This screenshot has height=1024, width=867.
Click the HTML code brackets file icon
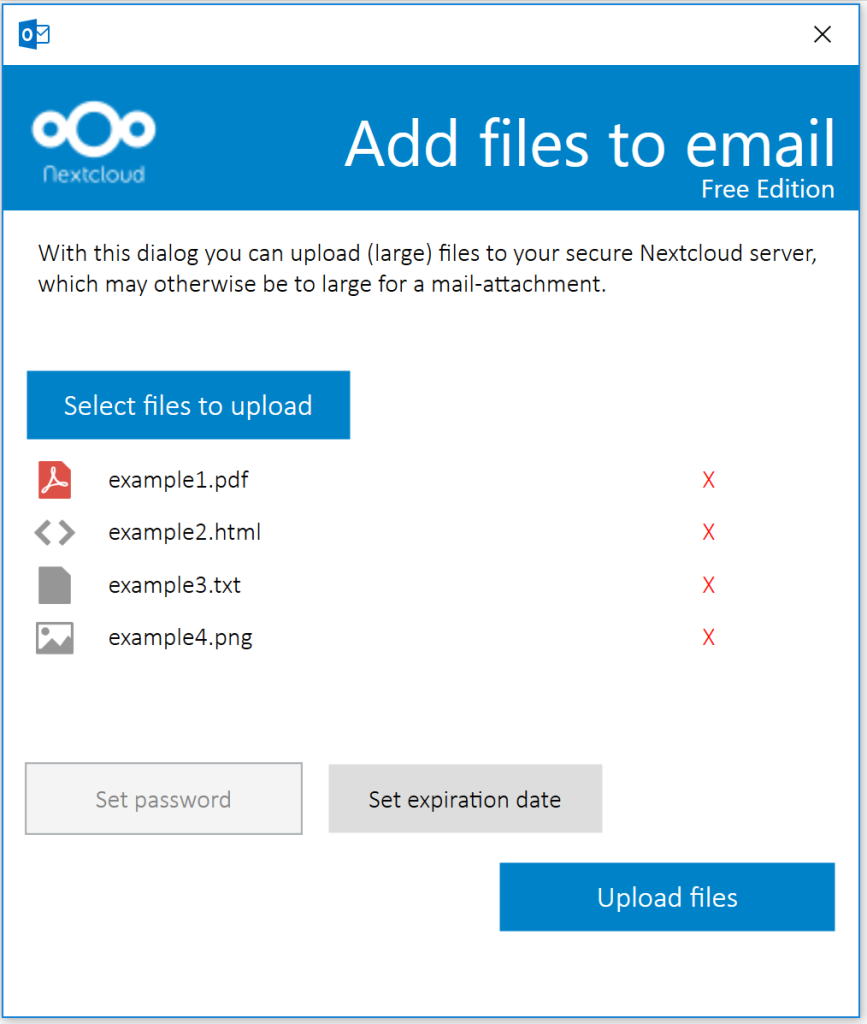click(x=55, y=533)
